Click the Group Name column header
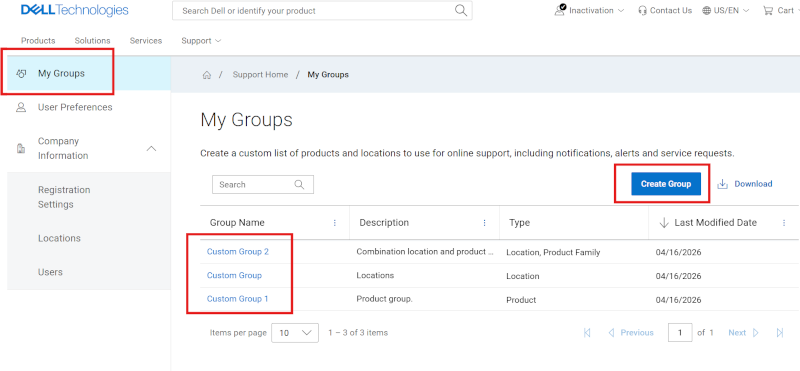Image resolution: width=800 pixels, height=371 pixels. [237, 223]
